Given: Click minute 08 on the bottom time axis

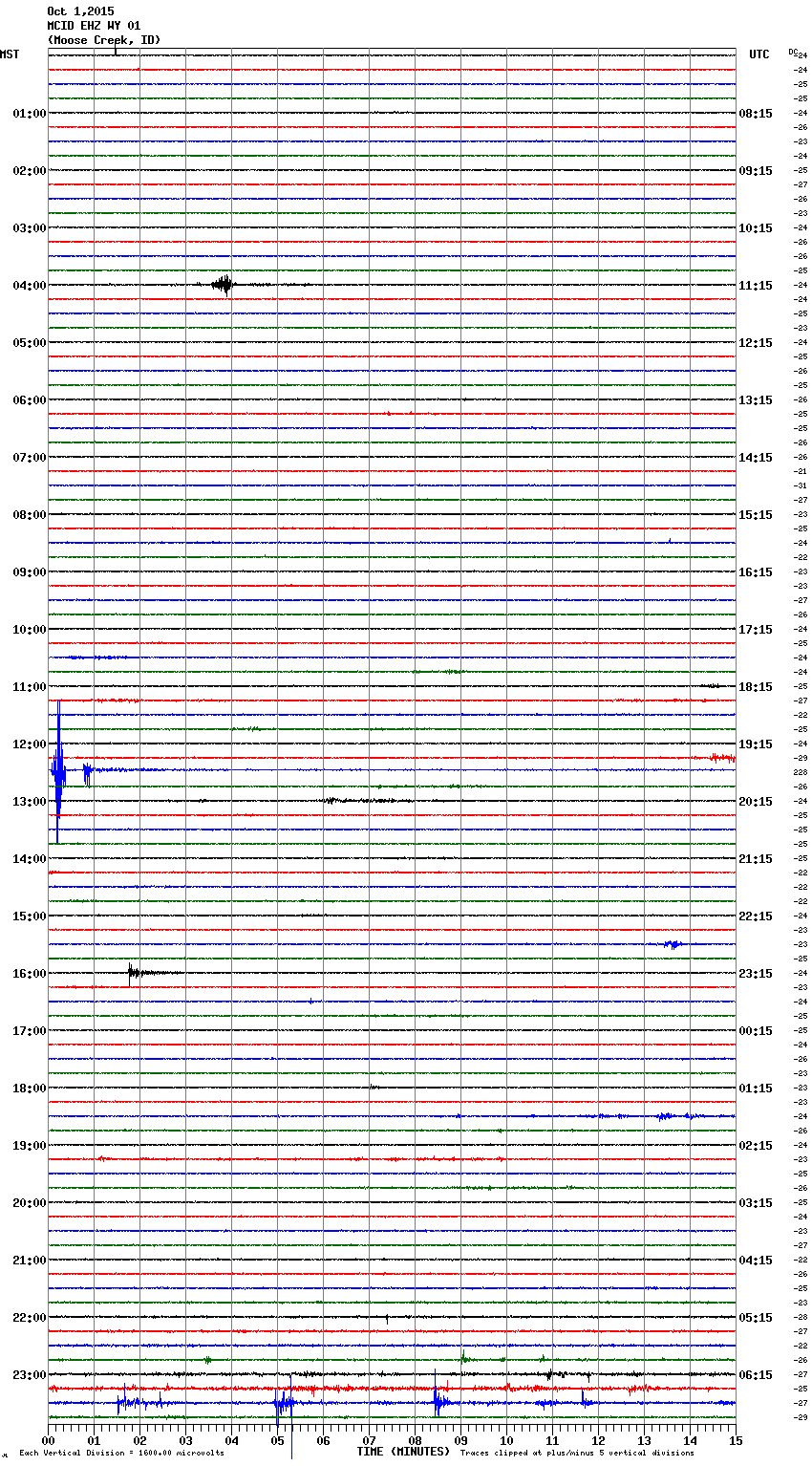Looking at the screenshot, I should tap(415, 1440).
